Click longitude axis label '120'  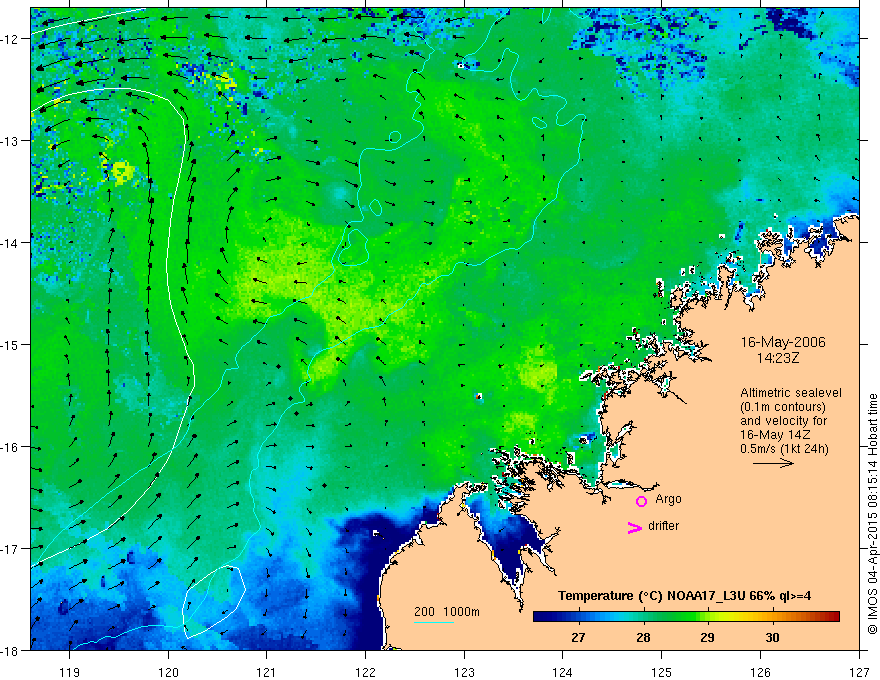[x=168, y=672]
